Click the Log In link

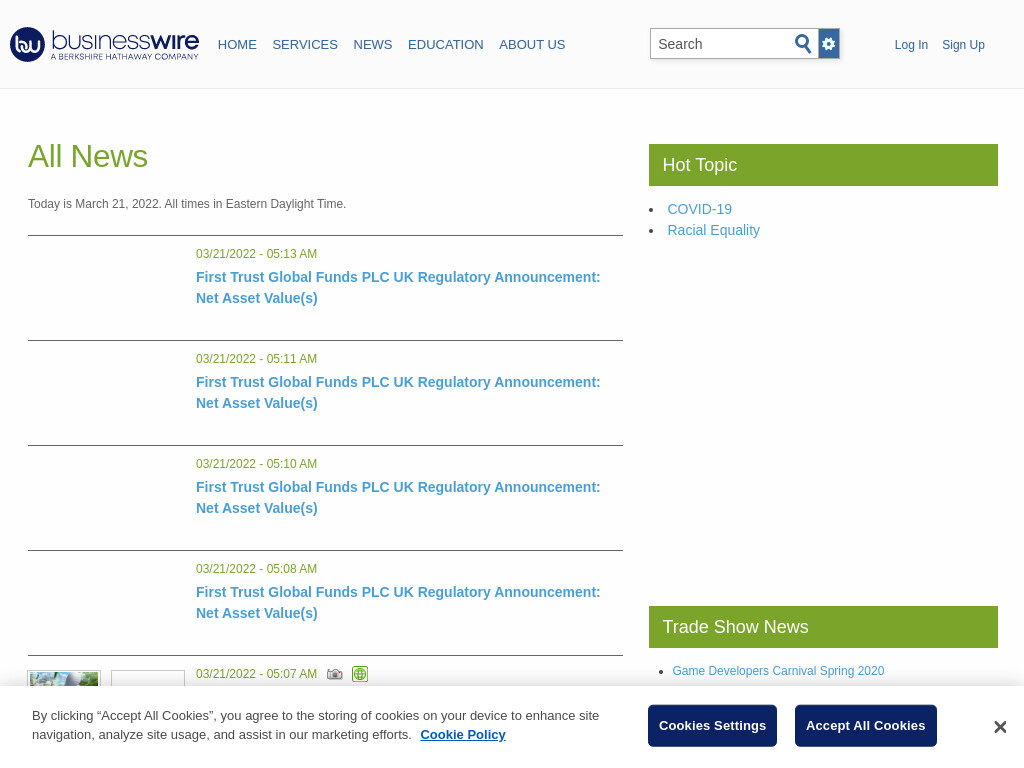pyautogui.click(x=911, y=44)
